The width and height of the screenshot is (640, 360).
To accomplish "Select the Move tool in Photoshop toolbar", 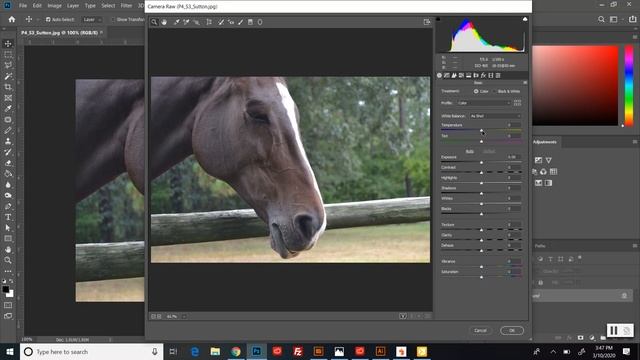I will tap(8, 44).
